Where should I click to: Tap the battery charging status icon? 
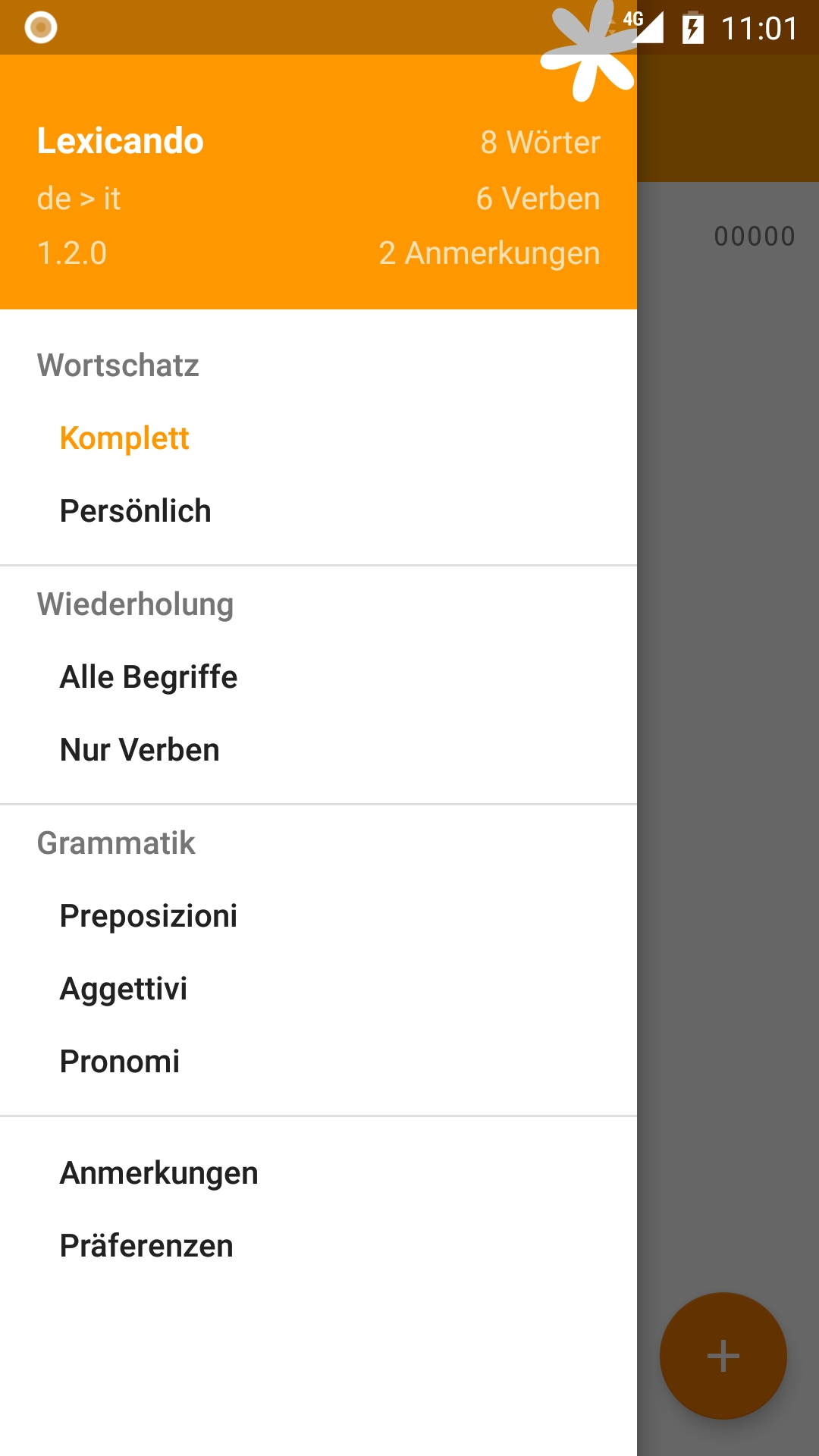(692, 29)
